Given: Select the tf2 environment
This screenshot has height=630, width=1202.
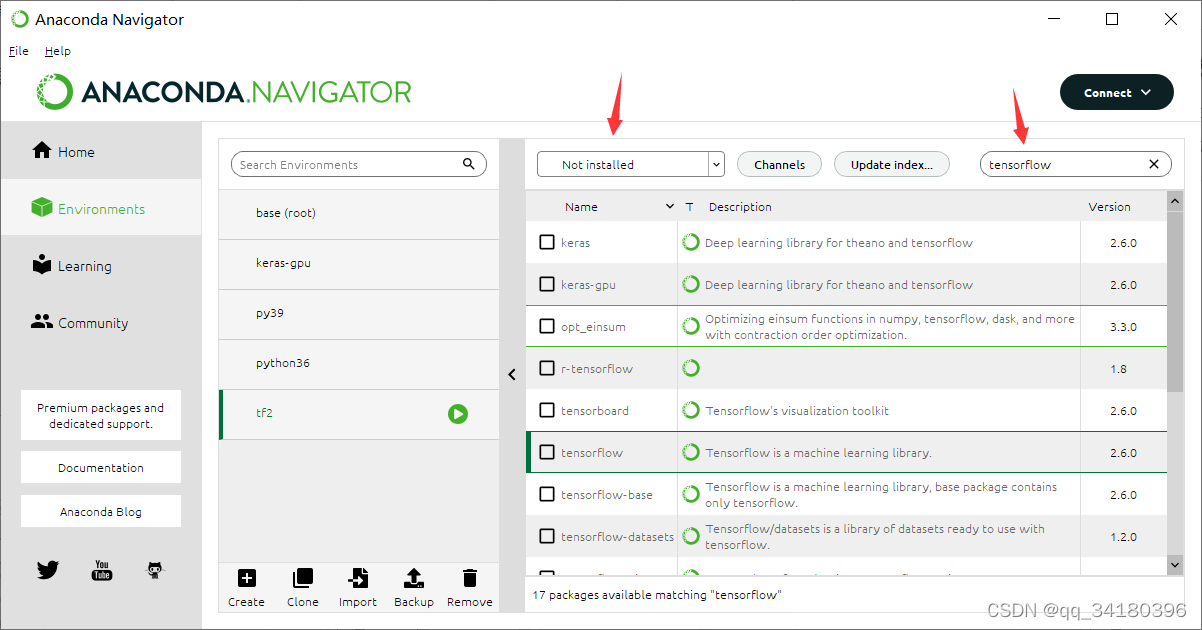Looking at the screenshot, I should 359,414.
